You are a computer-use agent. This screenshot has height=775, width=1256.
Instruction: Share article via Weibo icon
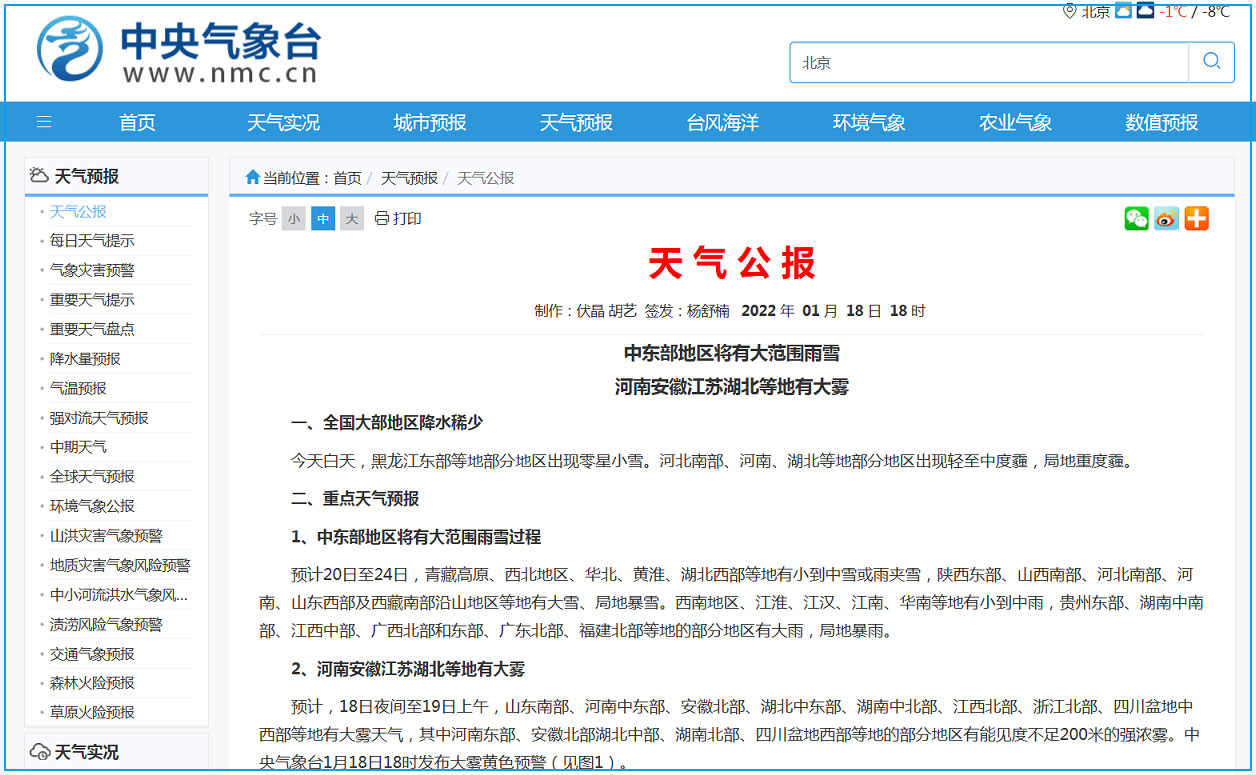[1166, 218]
